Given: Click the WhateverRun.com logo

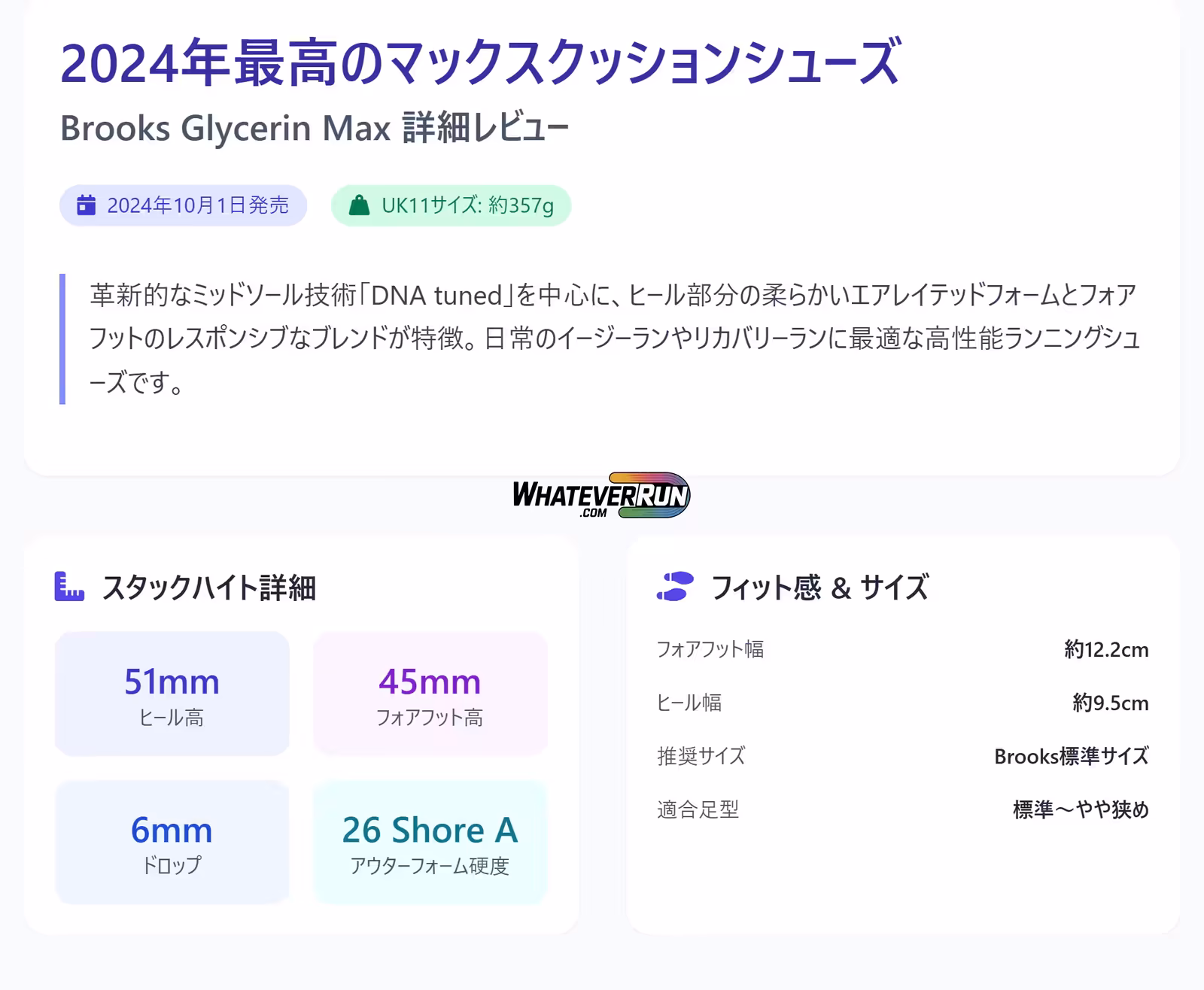Looking at the screenshot, I should pyautogui.click(x=601, y=495).
